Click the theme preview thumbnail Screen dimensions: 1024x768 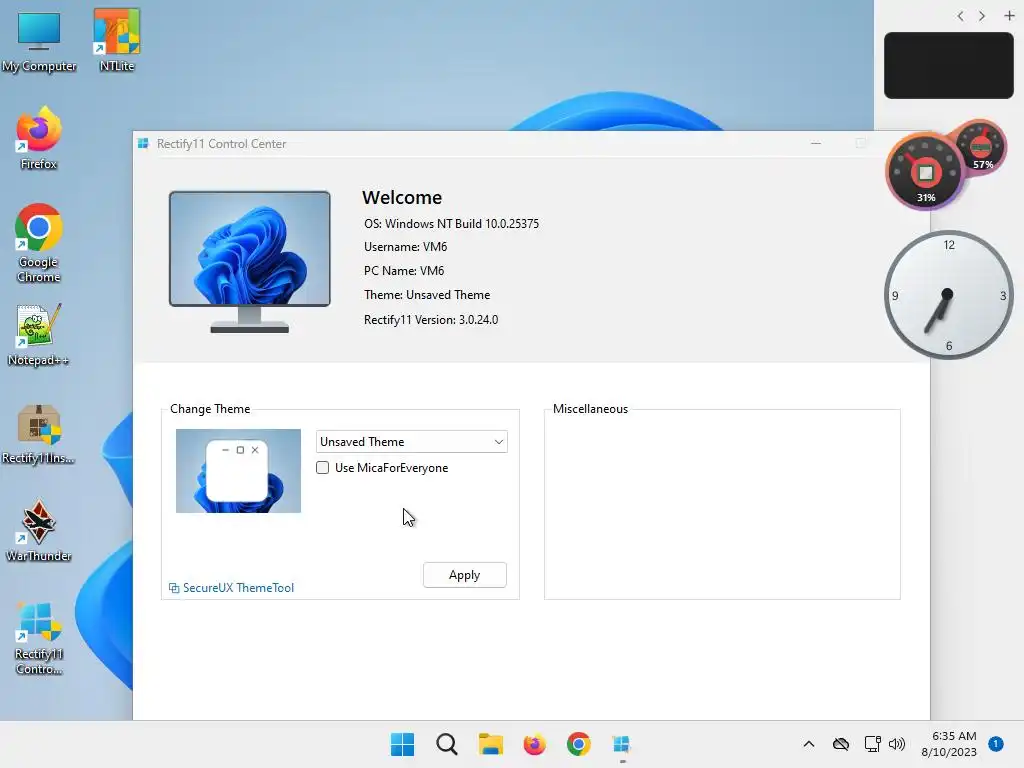238,471
